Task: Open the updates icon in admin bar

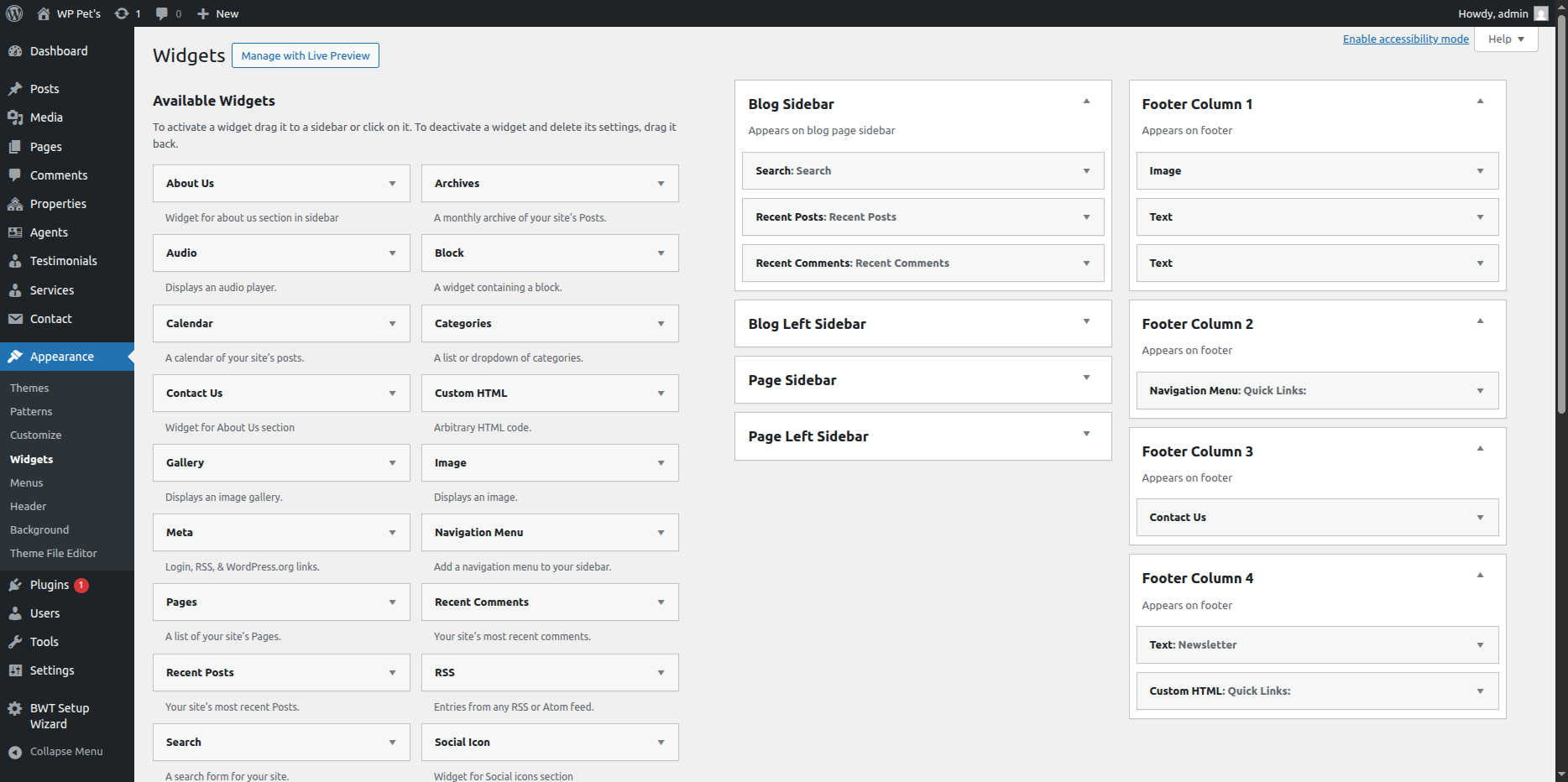Action: pos(123,13)
